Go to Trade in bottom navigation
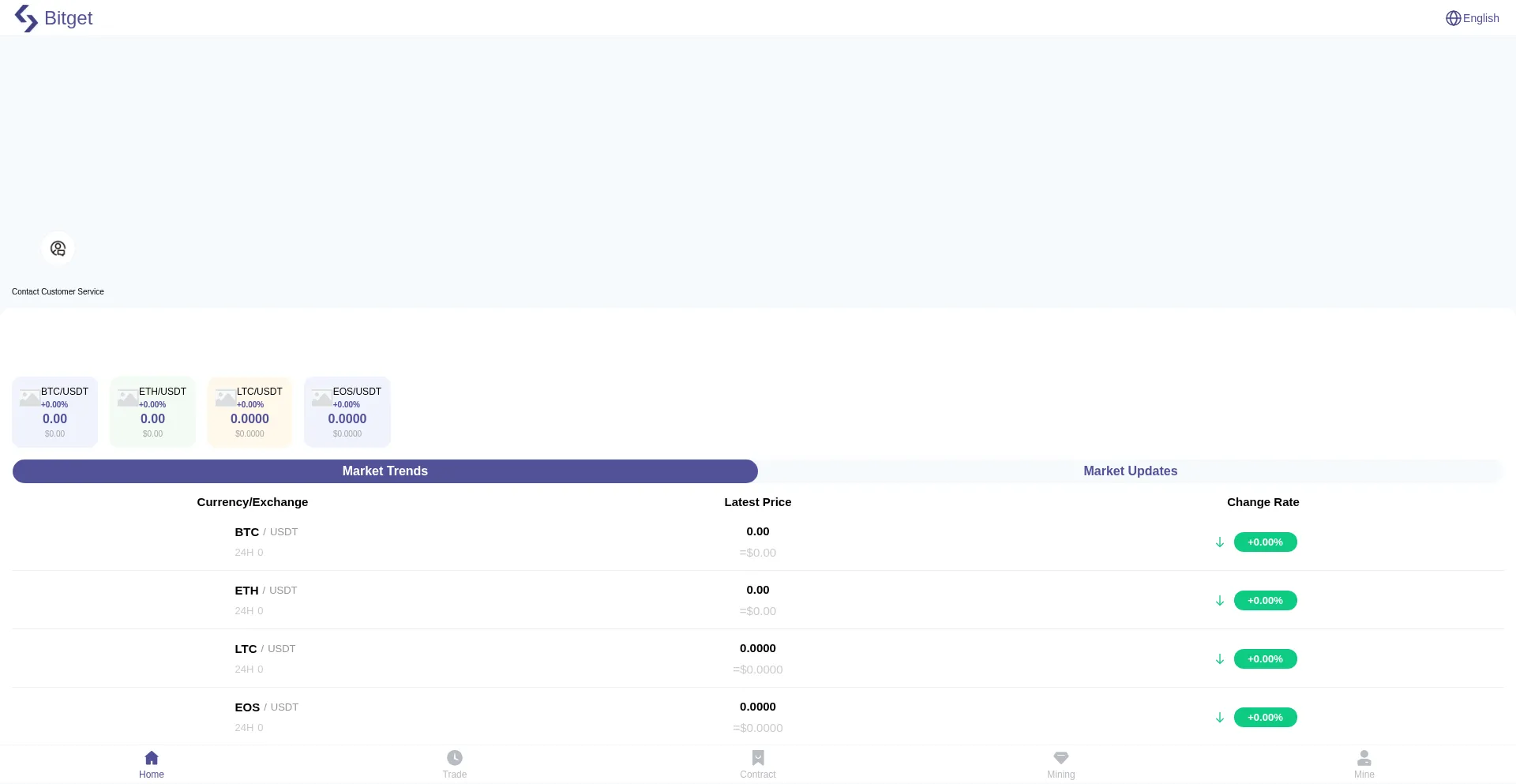The height and width of the screenshot is (784, 1516). (455, 763)
